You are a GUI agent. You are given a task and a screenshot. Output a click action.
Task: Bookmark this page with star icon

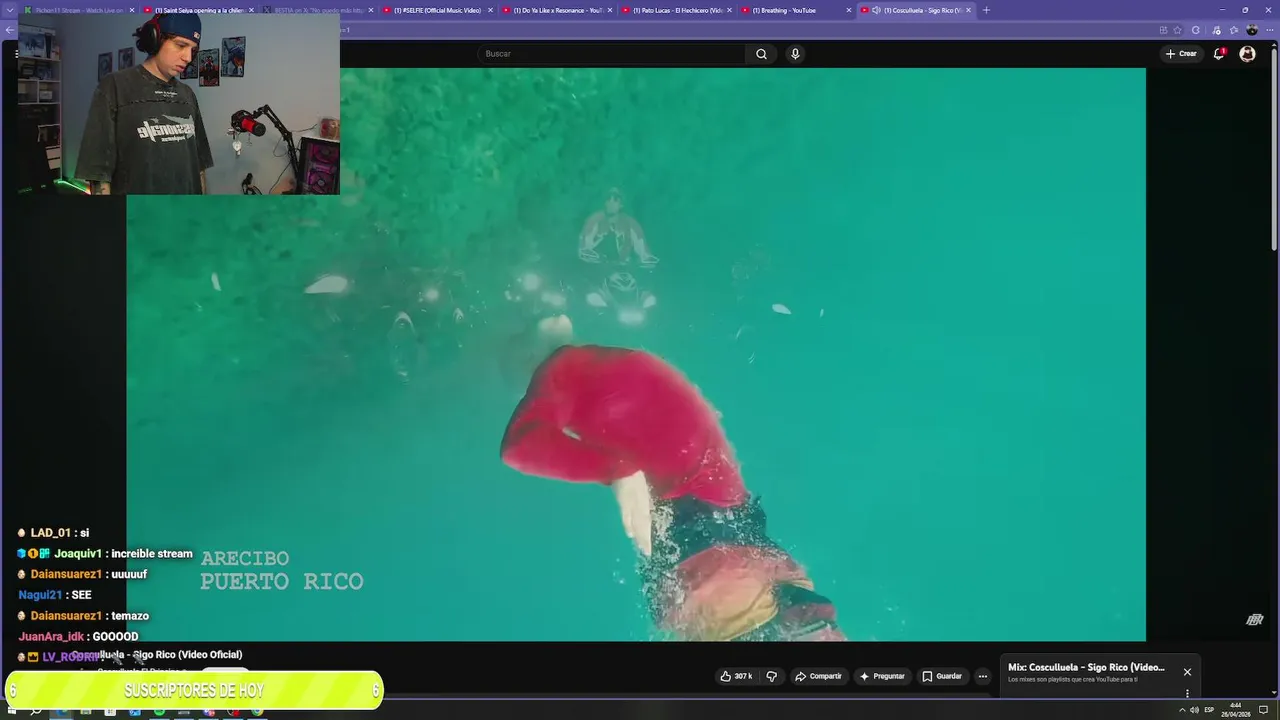pyautogui.click(x=1177, y=30)
